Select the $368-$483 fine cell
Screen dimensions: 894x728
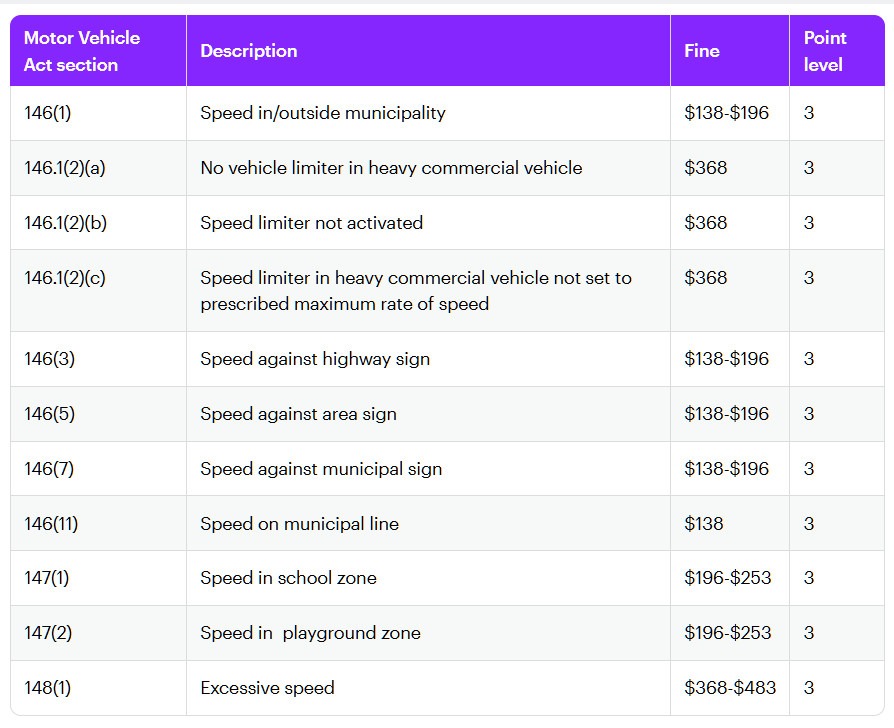[x=730, y=688]
